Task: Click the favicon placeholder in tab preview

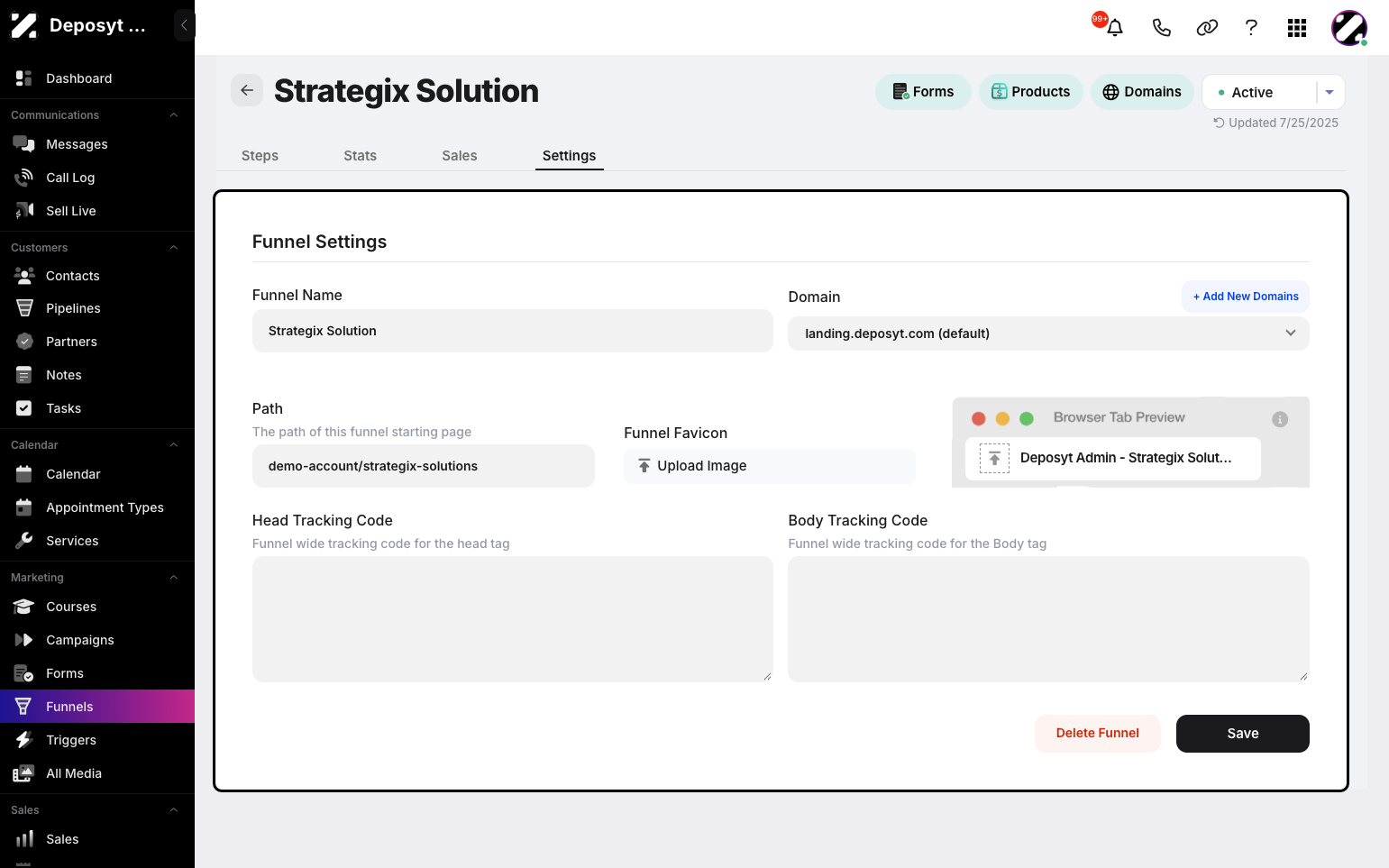Action: tap(994, 459)
